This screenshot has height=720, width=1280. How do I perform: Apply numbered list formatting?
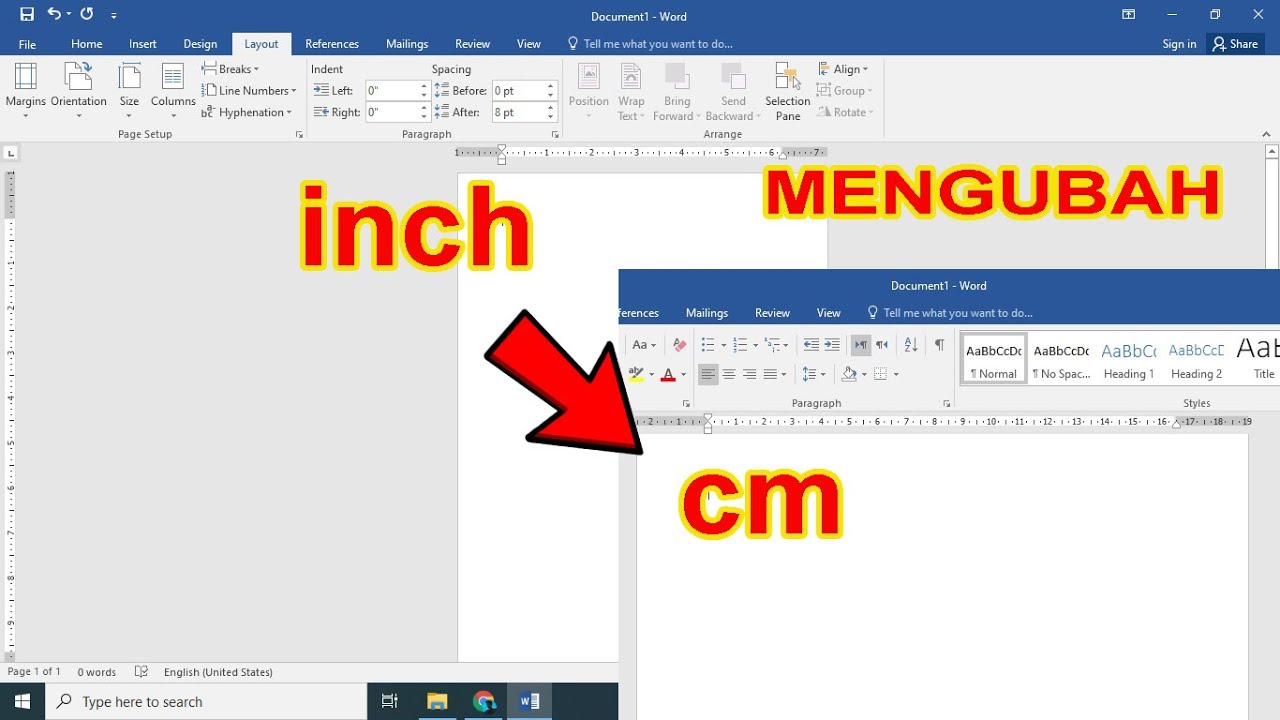tap(740, 345)
